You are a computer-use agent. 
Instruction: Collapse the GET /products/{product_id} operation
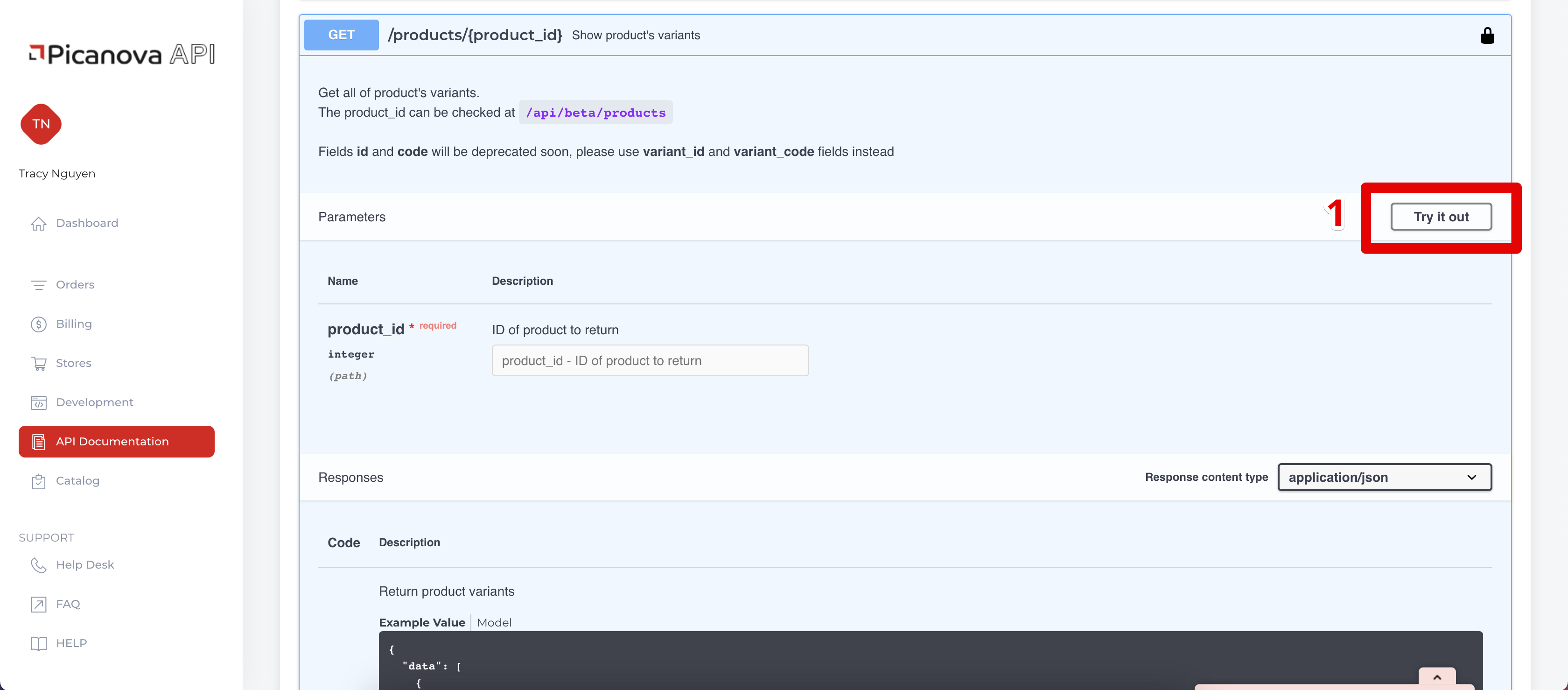(475, 35)
